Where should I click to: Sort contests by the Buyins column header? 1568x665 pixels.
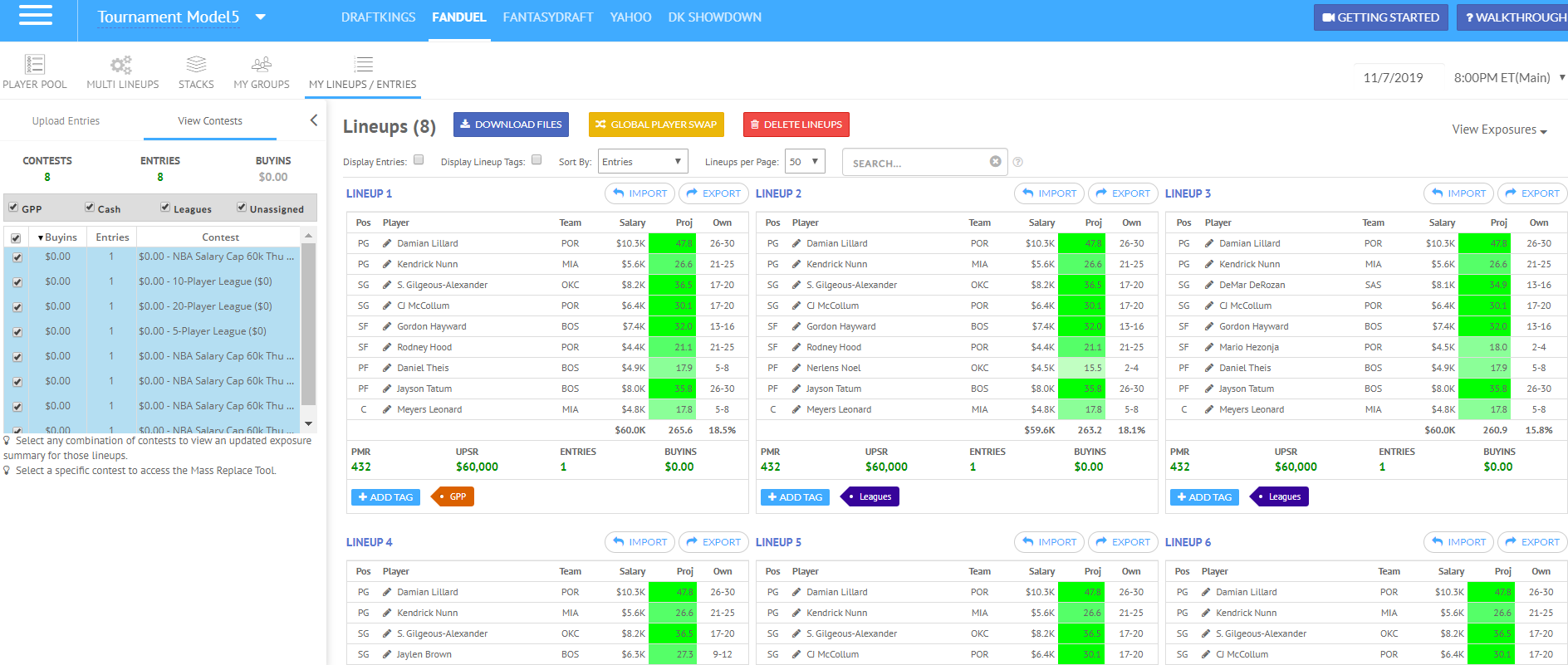click(x=57, y=237)
